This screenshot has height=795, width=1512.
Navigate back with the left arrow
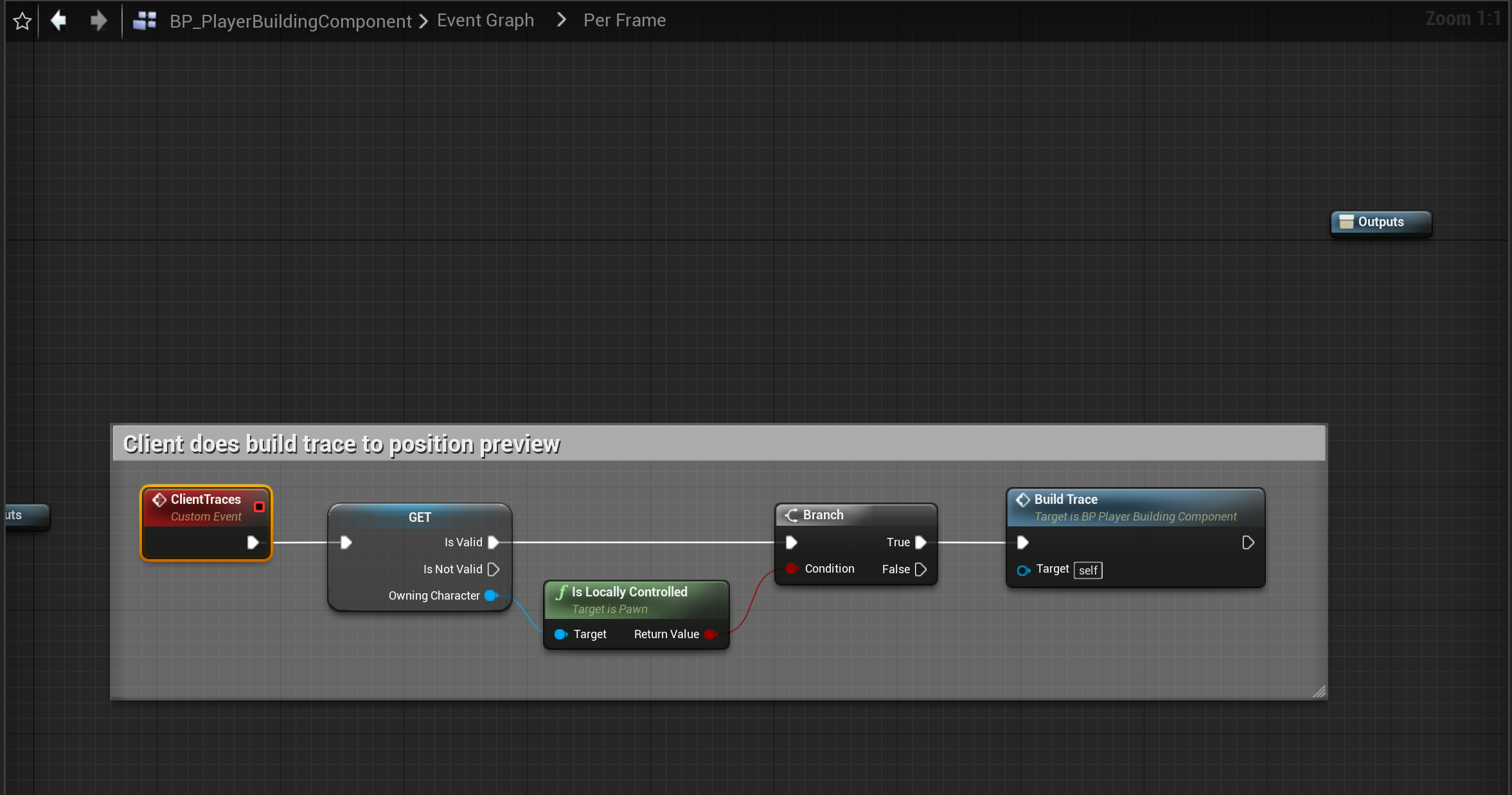coord(58,21)
